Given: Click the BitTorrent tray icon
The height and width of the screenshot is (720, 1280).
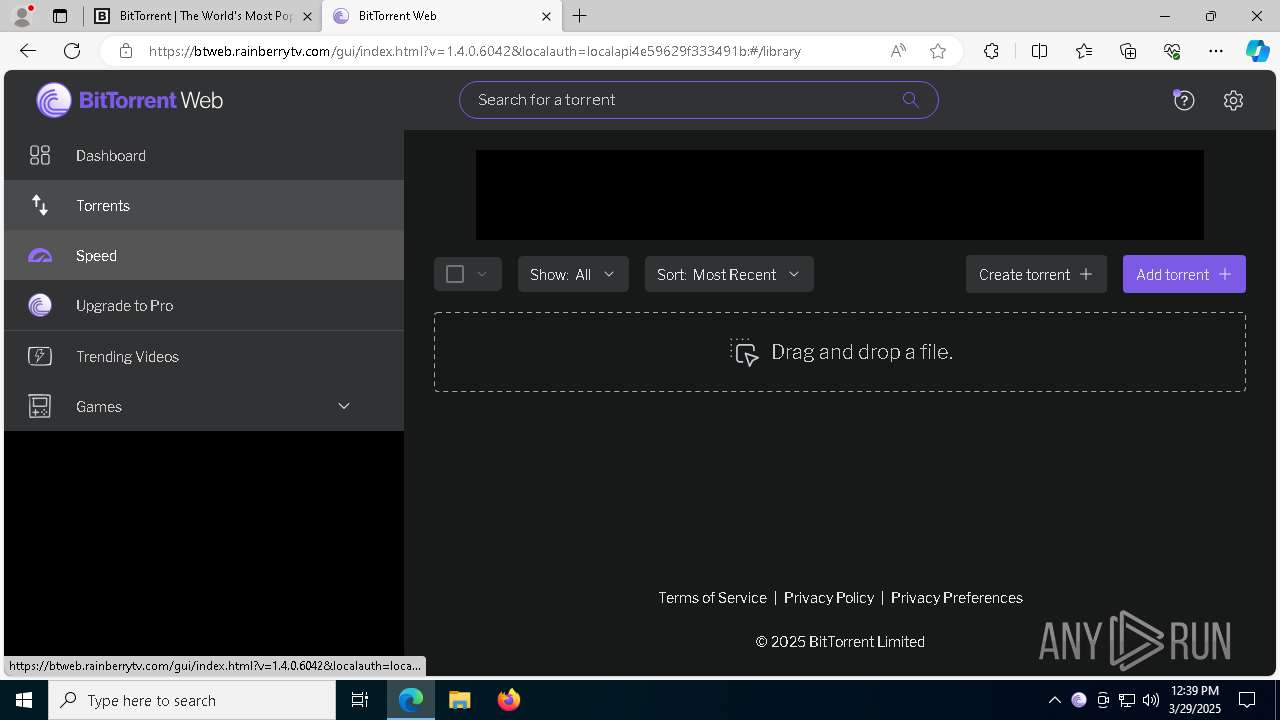Looking at the screenshot, I should [x=1079, y=700].
